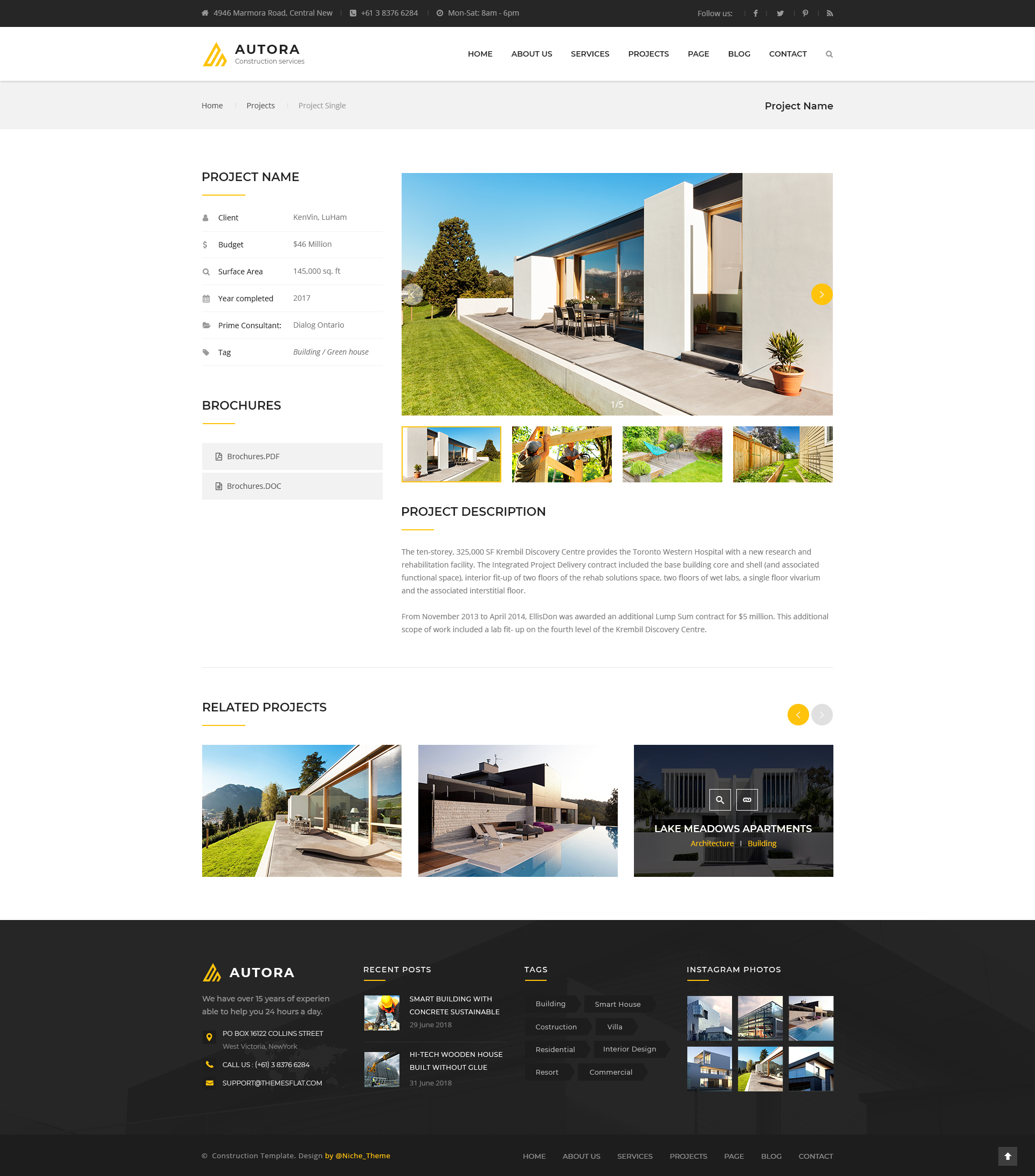Select the BLOG navigation tab

[x=737, y=54]
